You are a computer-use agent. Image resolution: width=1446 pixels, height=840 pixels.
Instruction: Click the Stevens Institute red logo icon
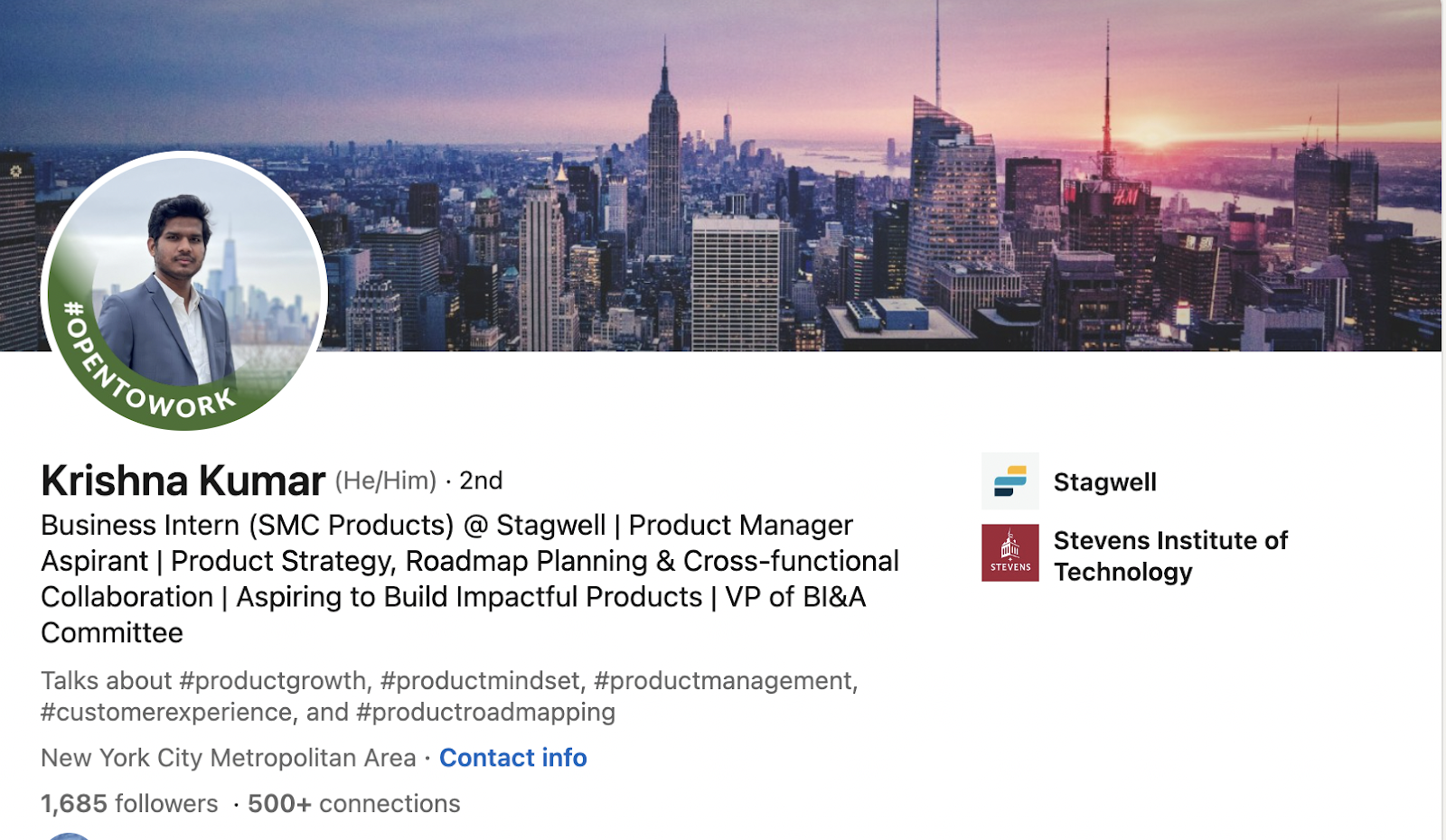click(x=1009, y=553)
